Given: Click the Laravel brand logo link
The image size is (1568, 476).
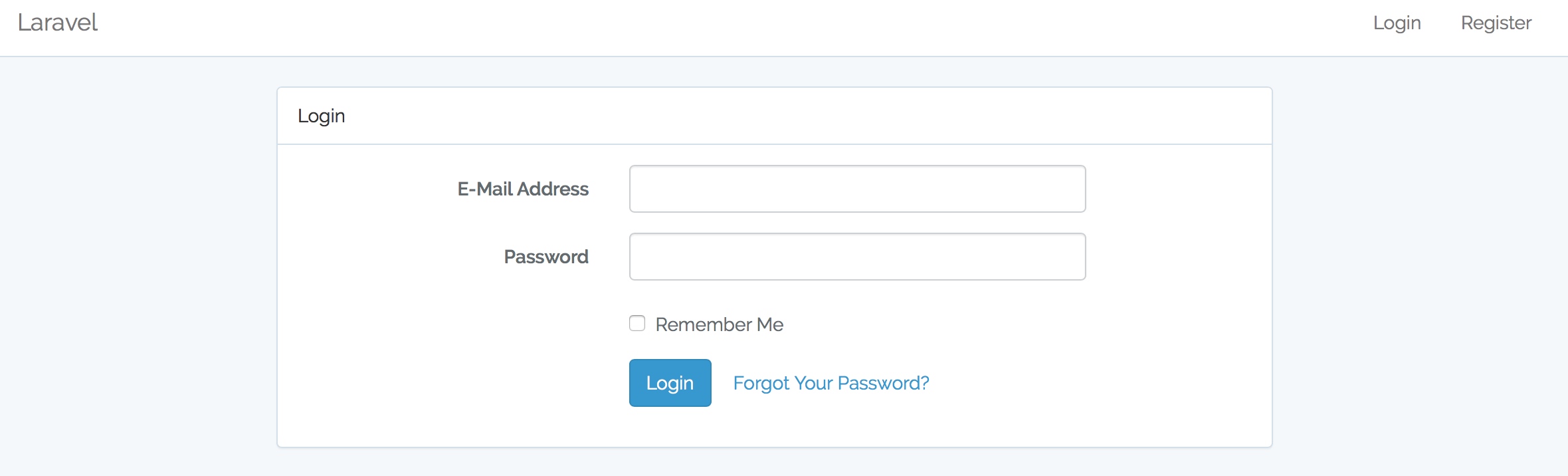Looking at the screenshot, I should 58,23.
